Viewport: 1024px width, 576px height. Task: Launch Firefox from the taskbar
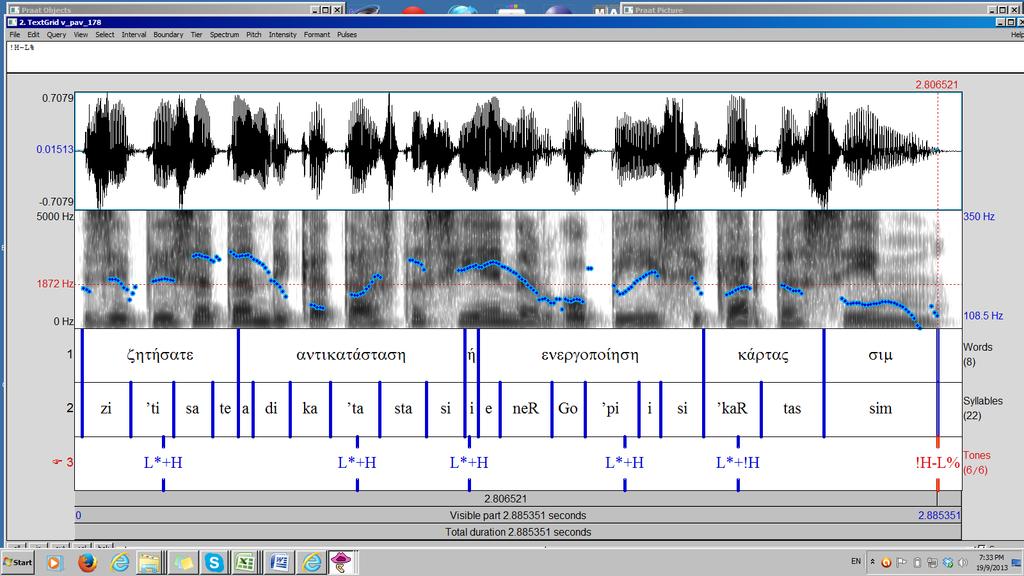(x=87, y=562)
